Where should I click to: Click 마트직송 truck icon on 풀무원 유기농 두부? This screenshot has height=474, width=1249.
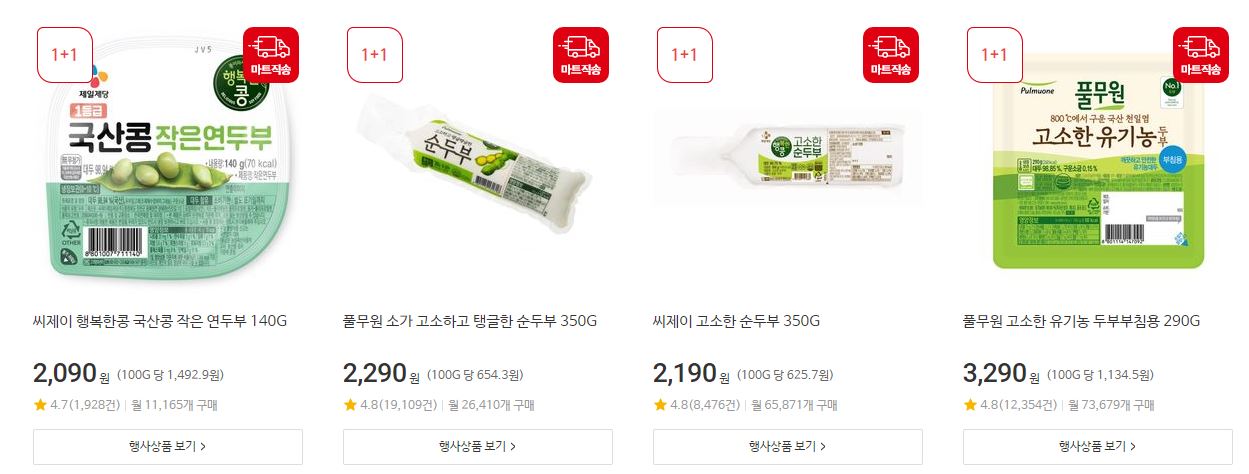pyautogui.click(x=1201, y=54)
